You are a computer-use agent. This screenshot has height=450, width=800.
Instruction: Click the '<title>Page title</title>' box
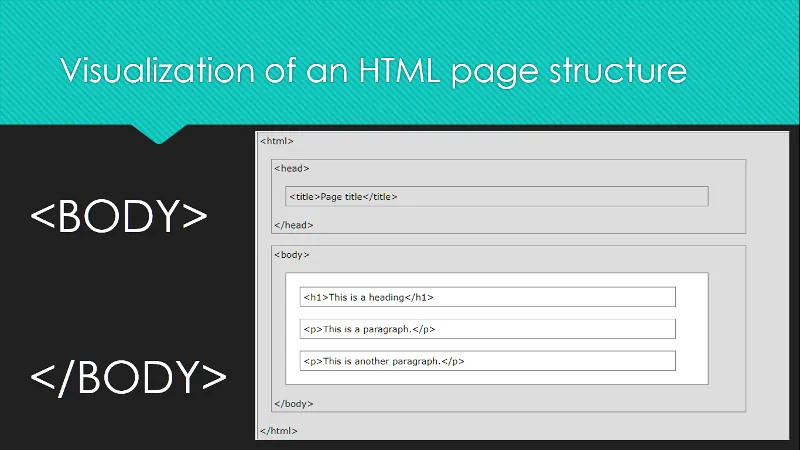tap(497, 196)
